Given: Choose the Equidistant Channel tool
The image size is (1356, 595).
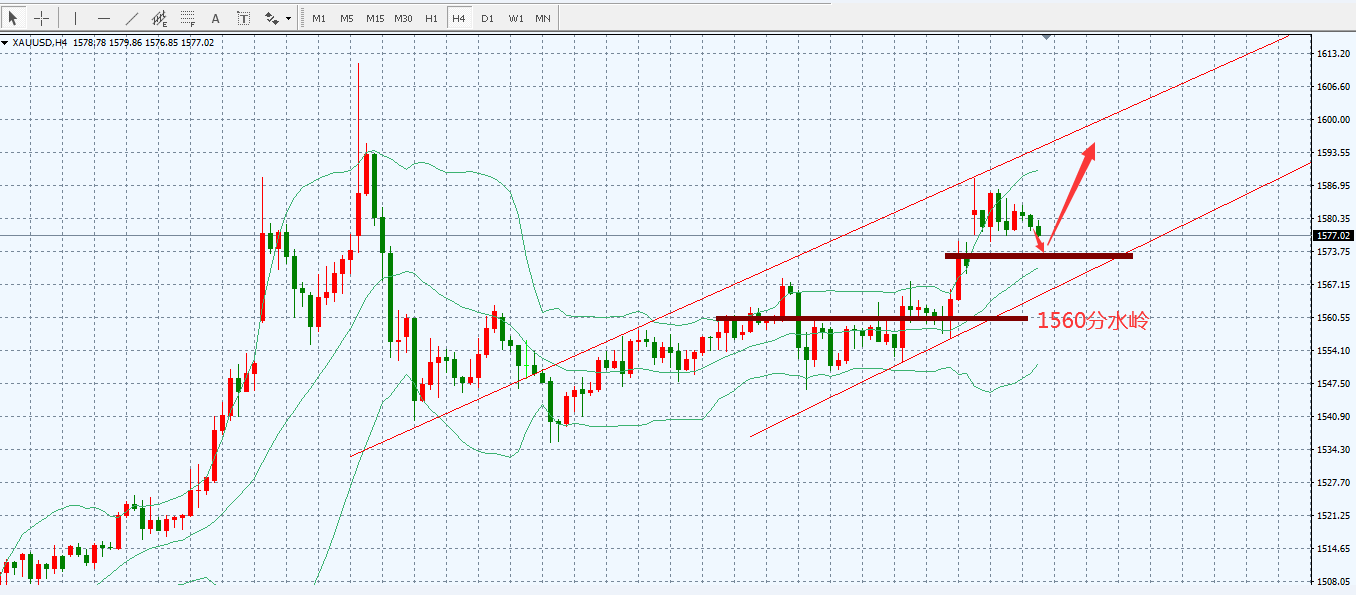Looking at the screenshot, I should 160,18.
